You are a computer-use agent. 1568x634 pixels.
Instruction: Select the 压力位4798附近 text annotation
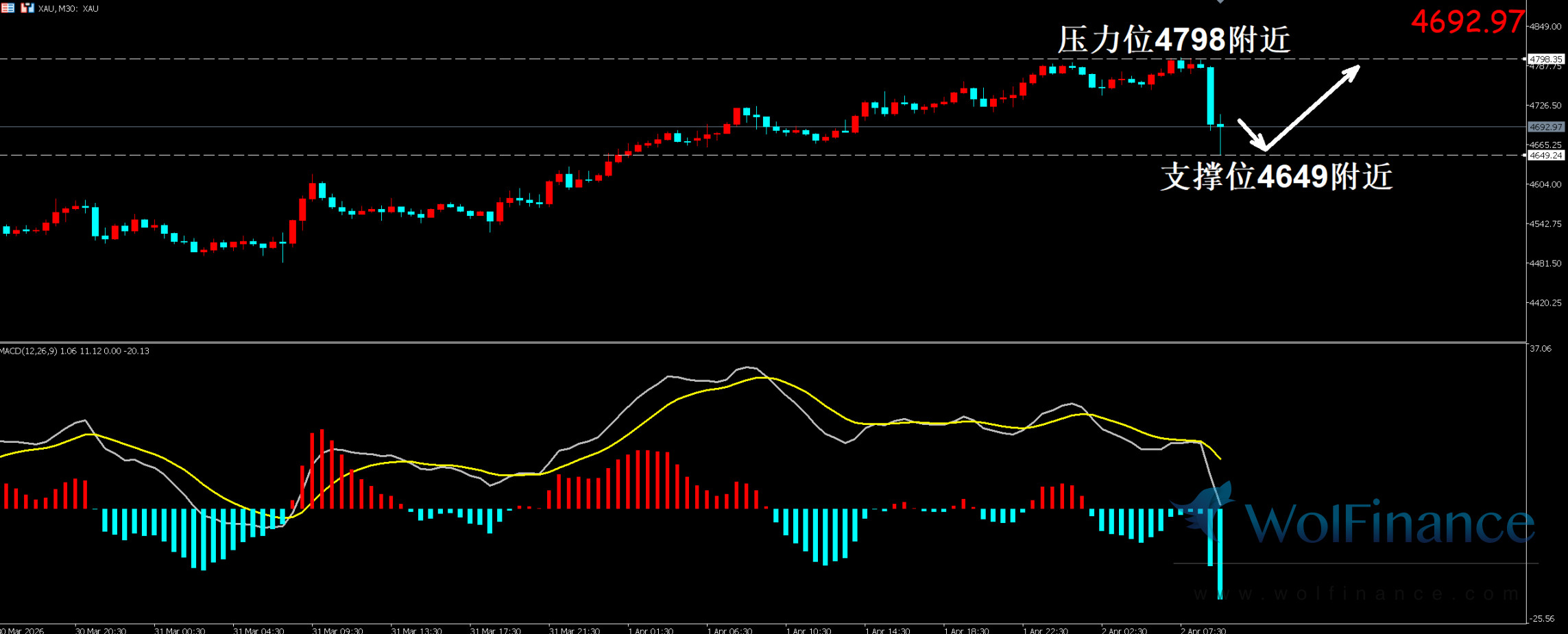point(1173,40)
